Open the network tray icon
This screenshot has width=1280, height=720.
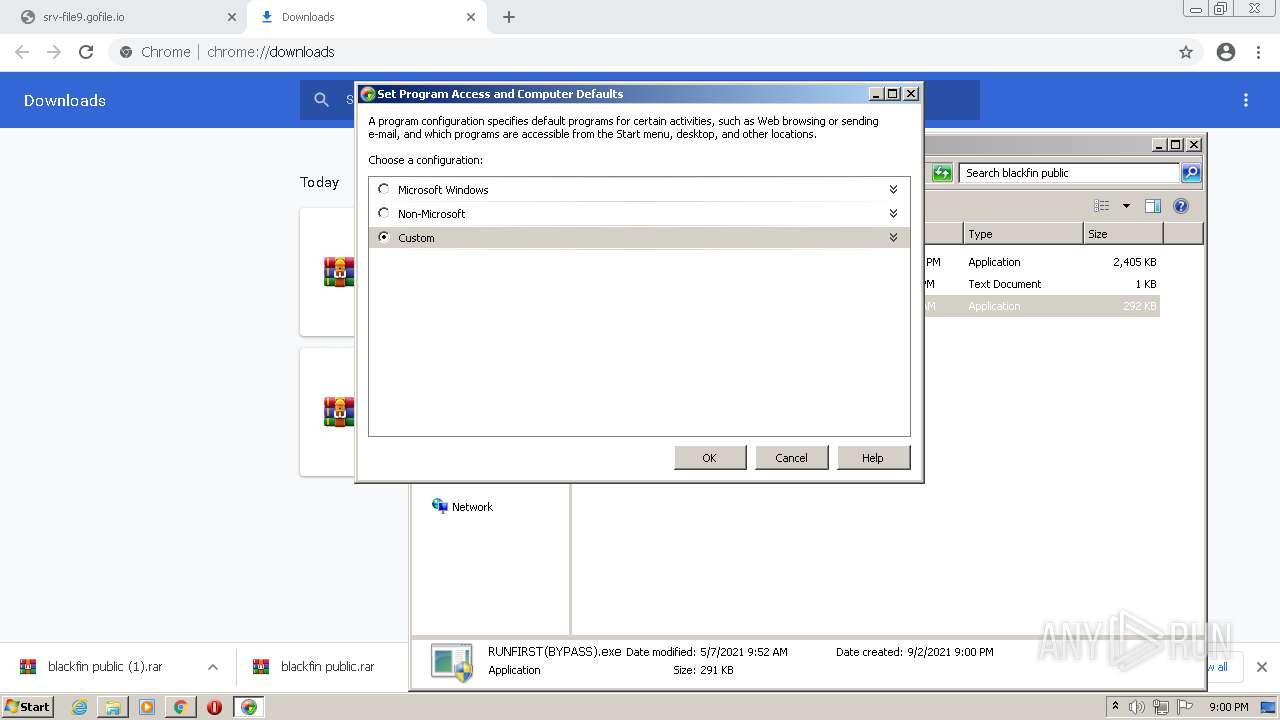point(1161,707)
